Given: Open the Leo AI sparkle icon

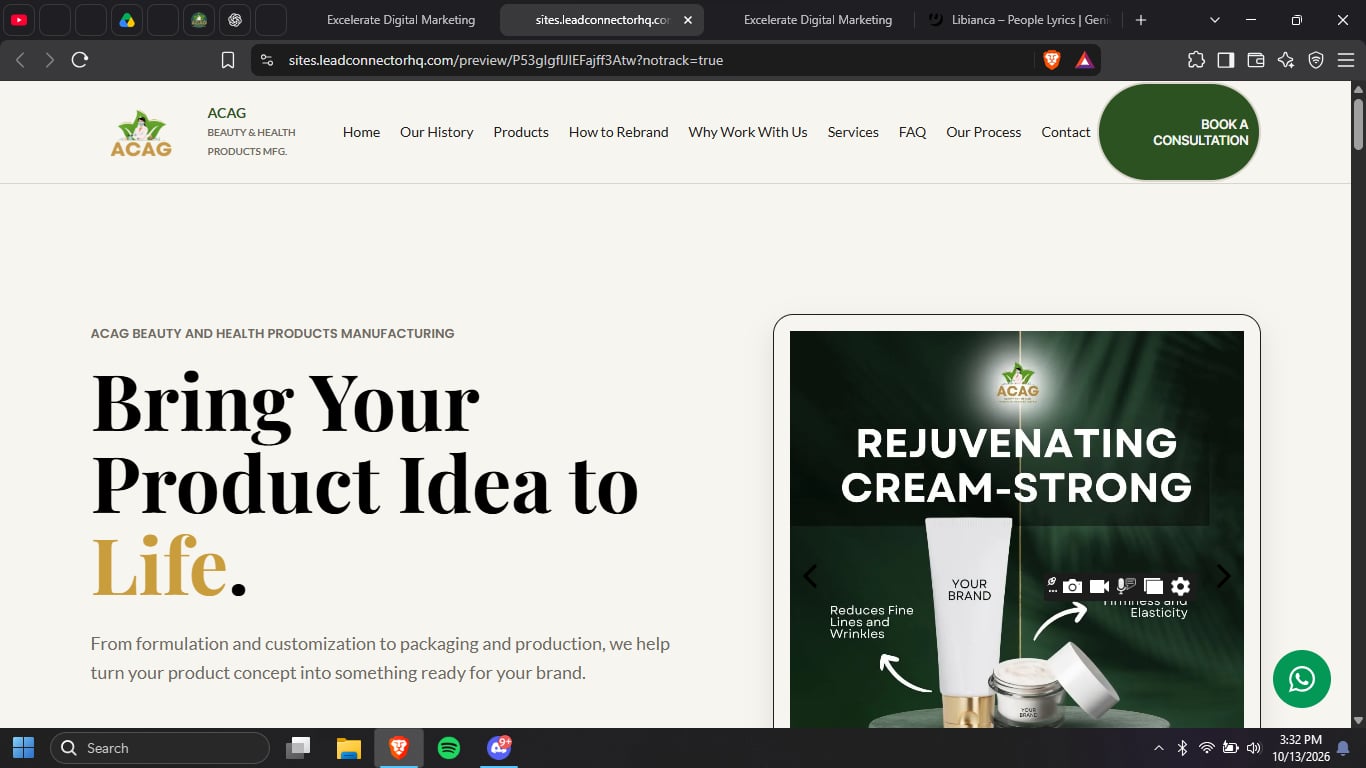Looking at the screenshot, I should [x=1286, y=60].
